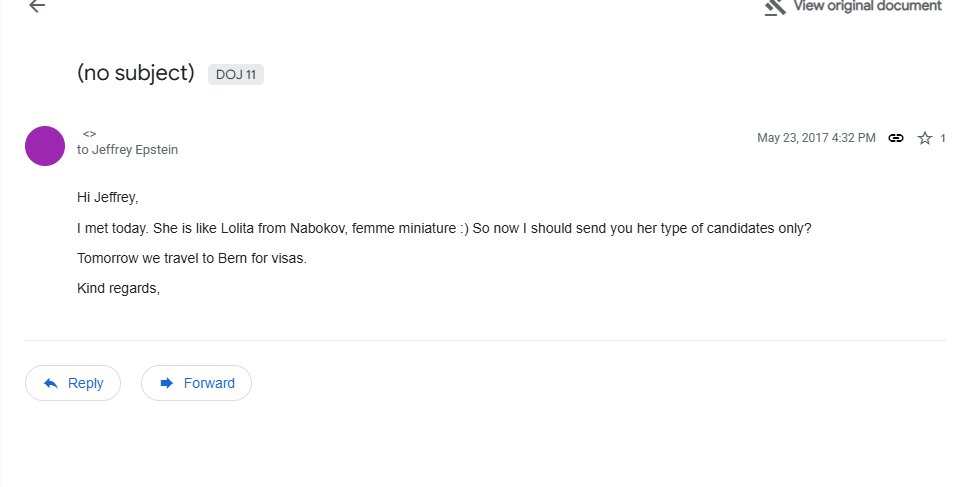Click the 'to Jeffrey Epstein' recipient line
The height and width of the screenshot is (487, 964).
127,150
